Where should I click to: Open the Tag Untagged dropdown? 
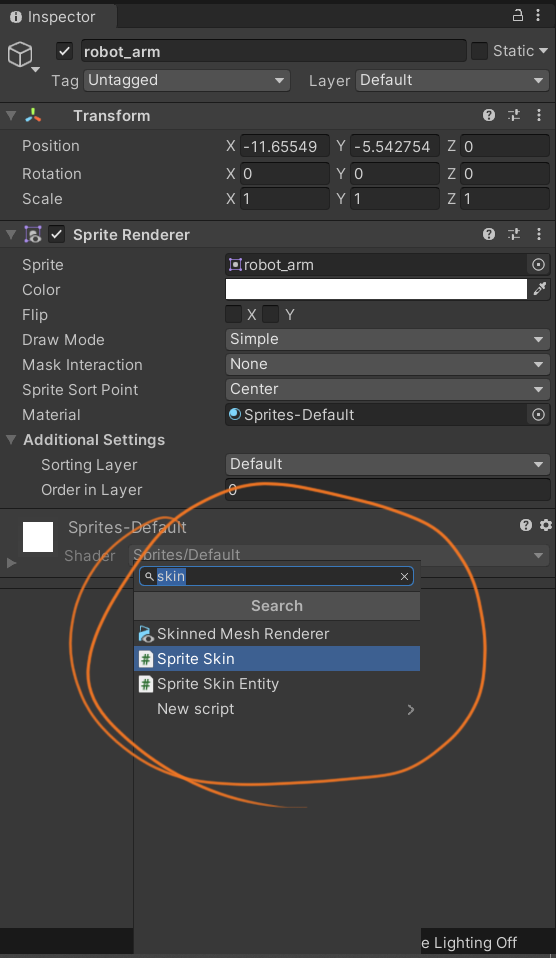click(186, 80)
